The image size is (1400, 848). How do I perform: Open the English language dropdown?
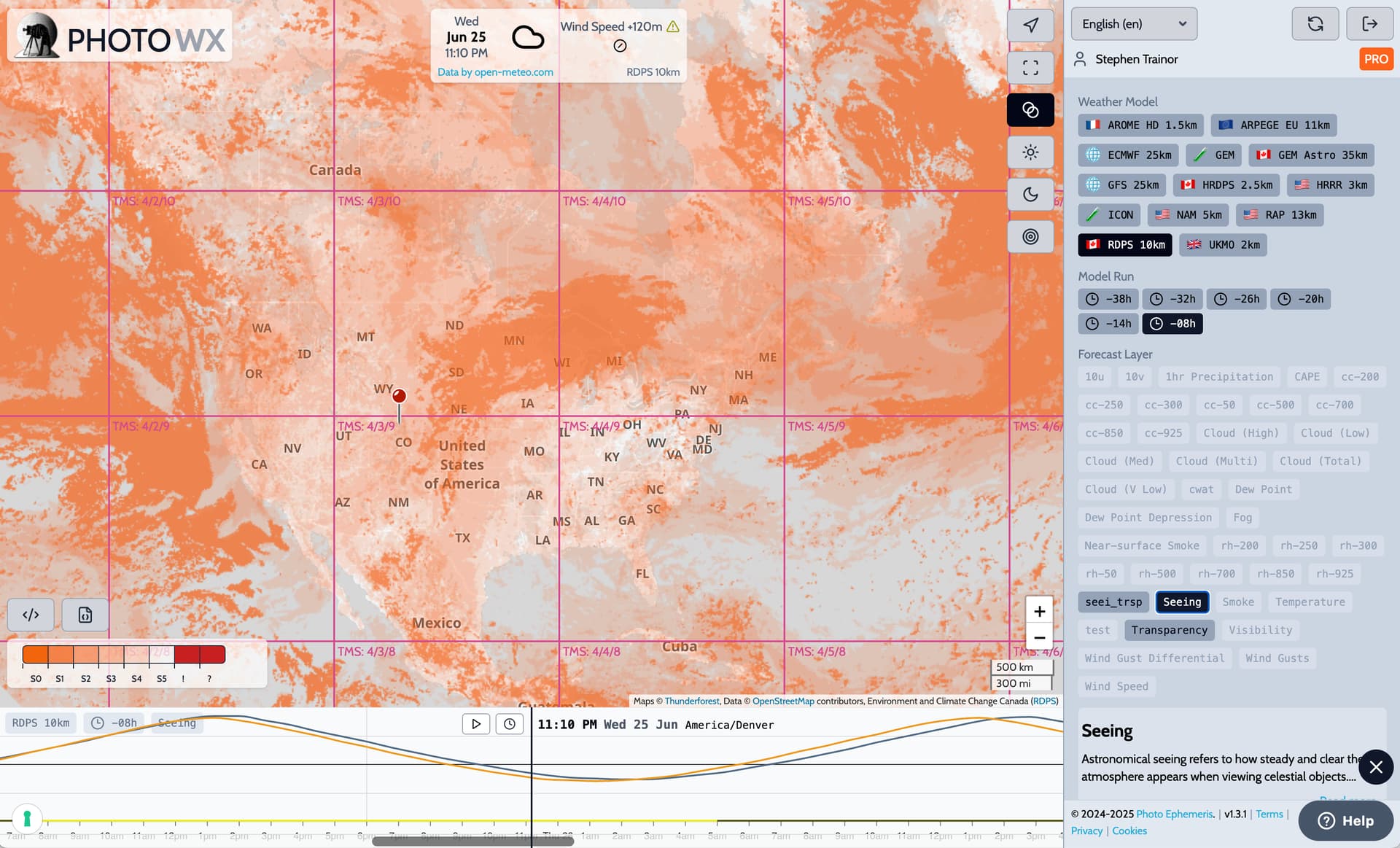click(x=1134, y=24)
